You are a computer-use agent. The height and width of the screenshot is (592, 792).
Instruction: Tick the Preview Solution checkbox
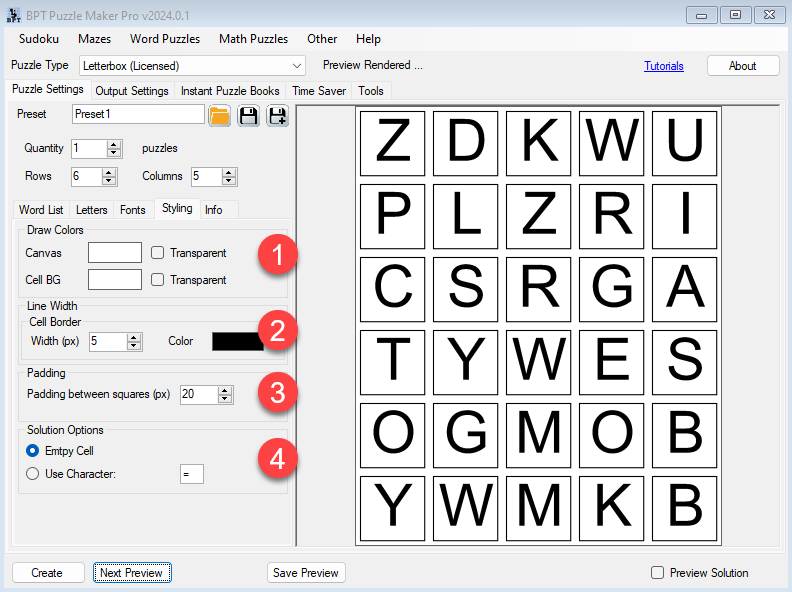[657, 573]
